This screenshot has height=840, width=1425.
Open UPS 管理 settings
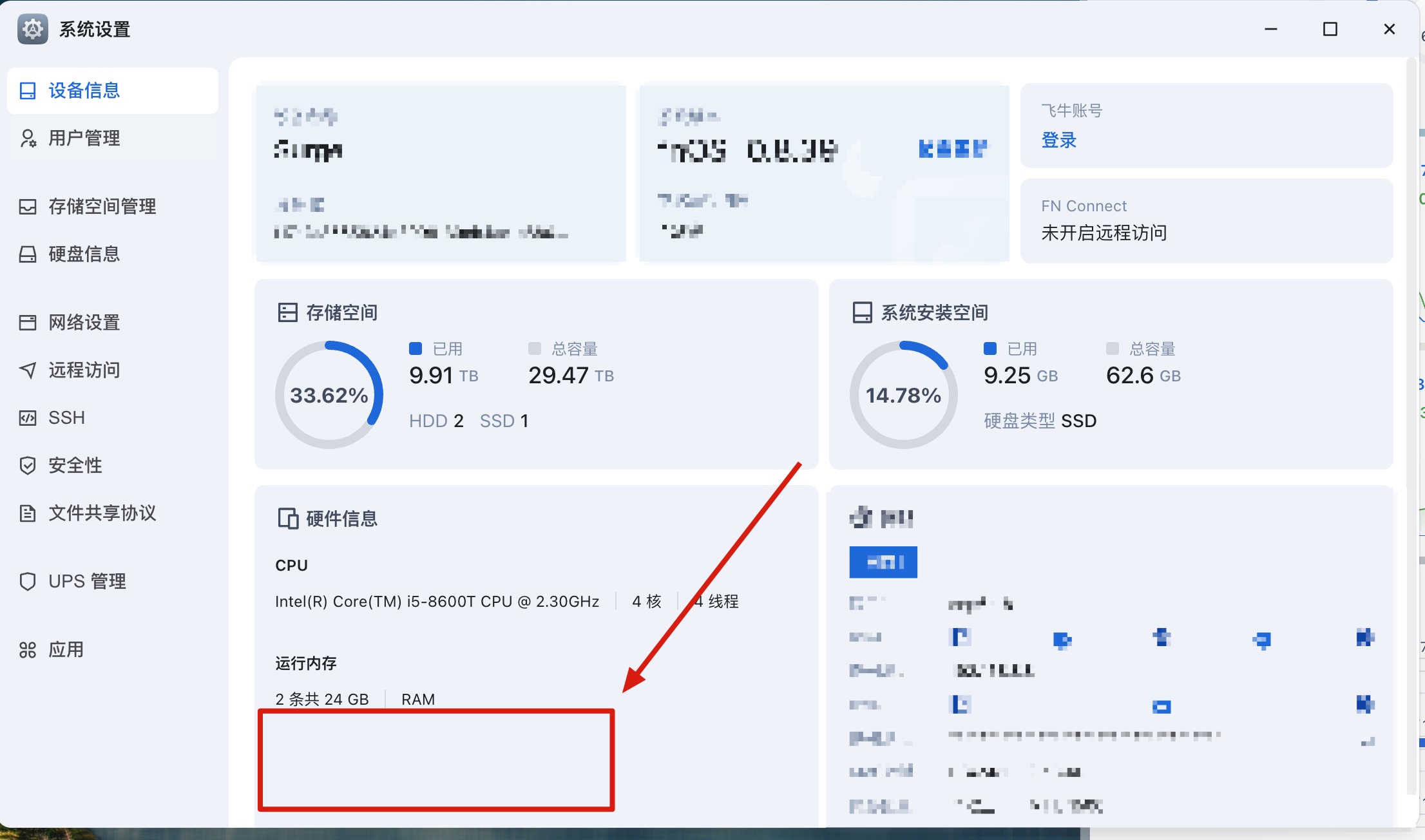pyautogui.click(x=113, y=582)
